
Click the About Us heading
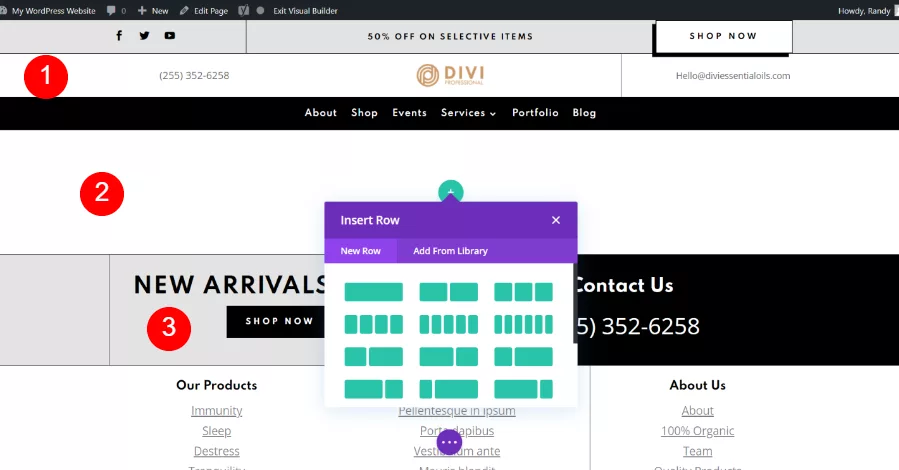pyautogui.click(x=698, y=385)
